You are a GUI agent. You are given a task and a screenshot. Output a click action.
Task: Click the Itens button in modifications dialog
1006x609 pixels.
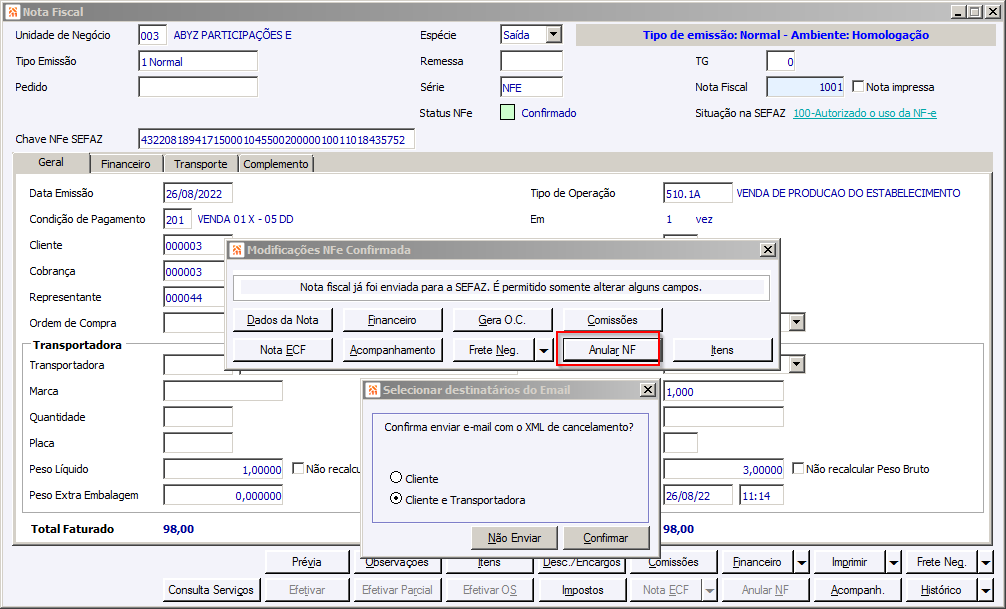[x=722, y=350]
